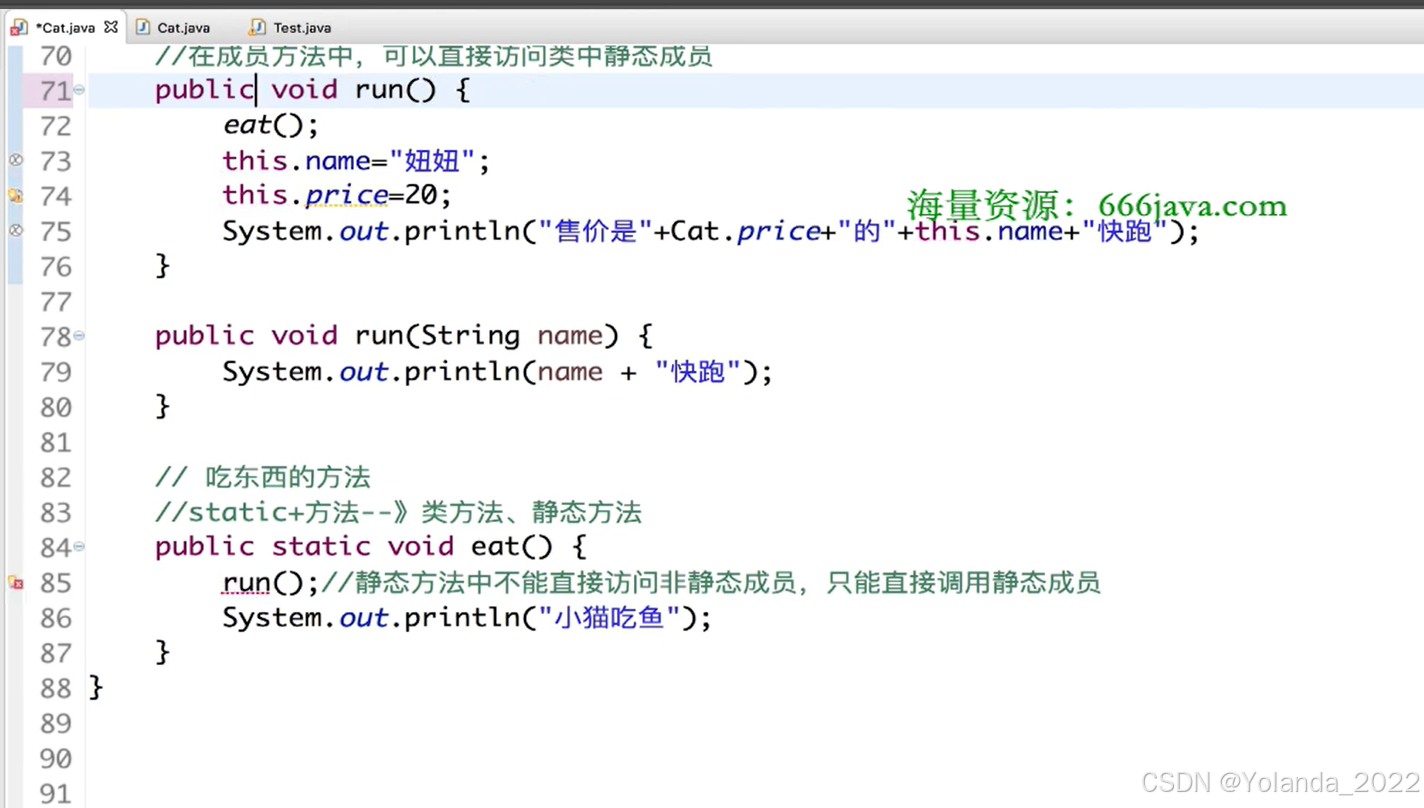Open the quick-fix warning marker at line 74

click(x=15, y=196)
